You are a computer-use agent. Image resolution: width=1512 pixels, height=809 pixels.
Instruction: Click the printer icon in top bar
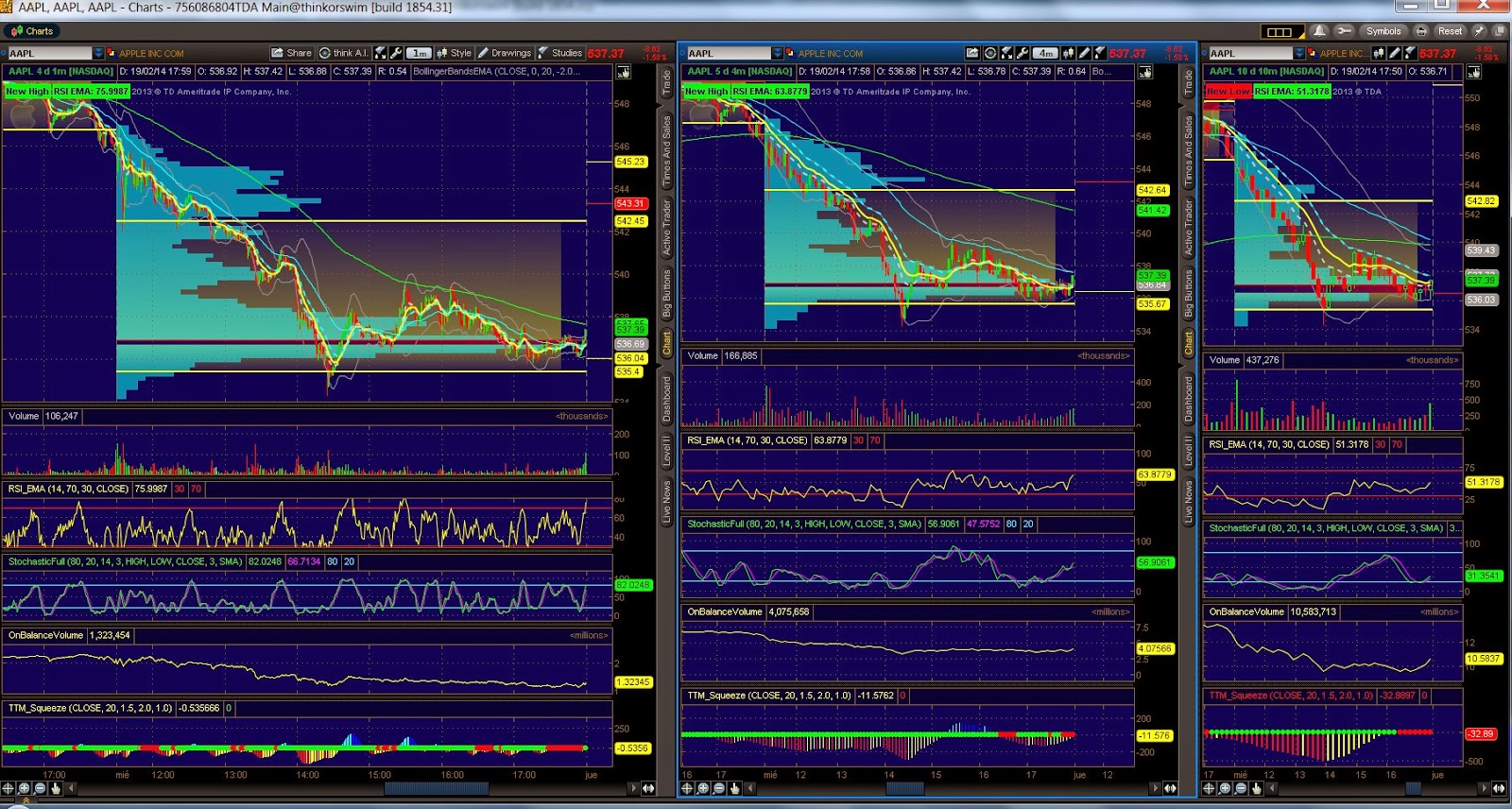pyautogui.click(x=1421, y=31)
